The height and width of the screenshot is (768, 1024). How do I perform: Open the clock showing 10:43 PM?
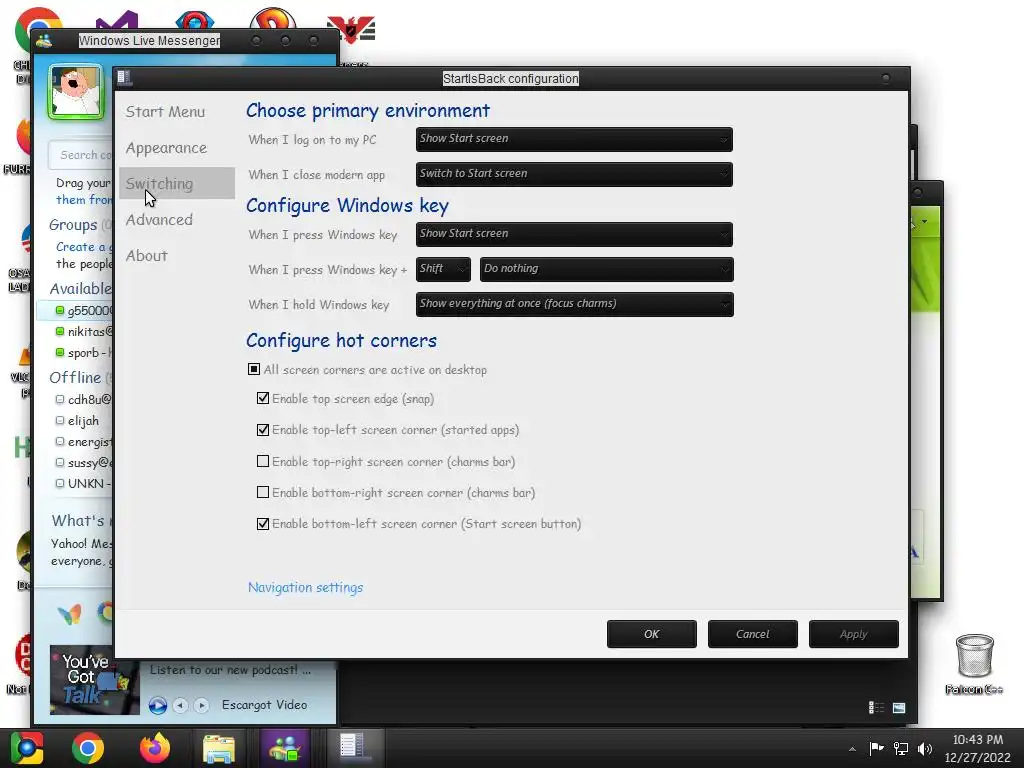(977, 748)
